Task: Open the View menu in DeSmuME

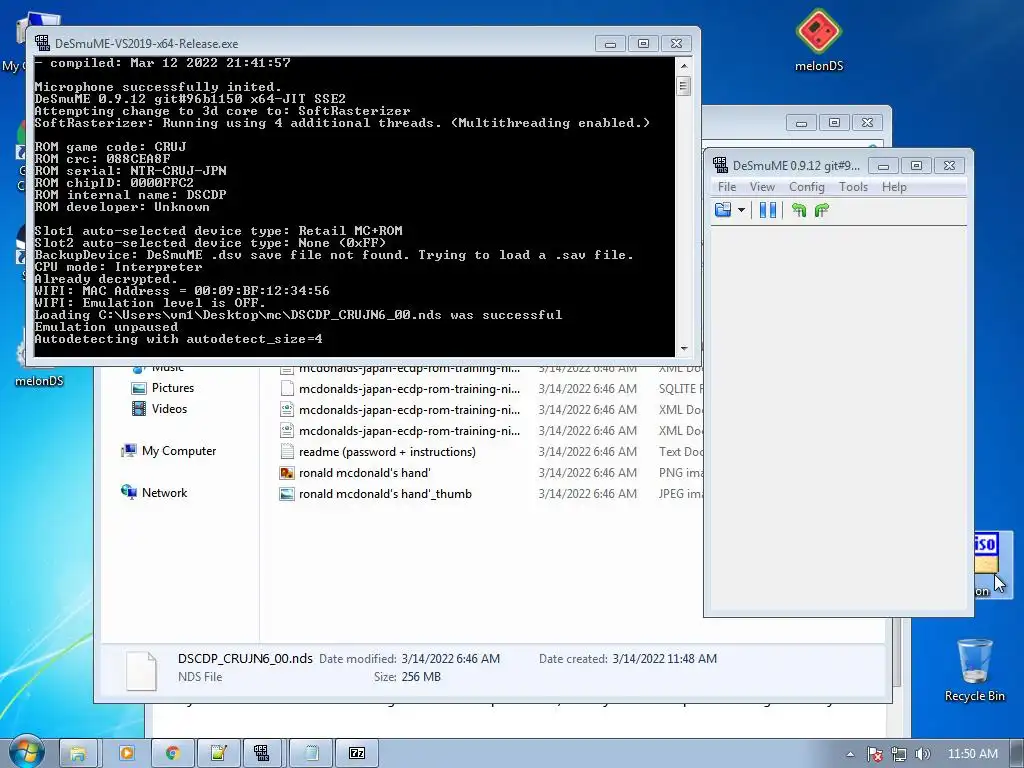Action: [x=762, y=187]
